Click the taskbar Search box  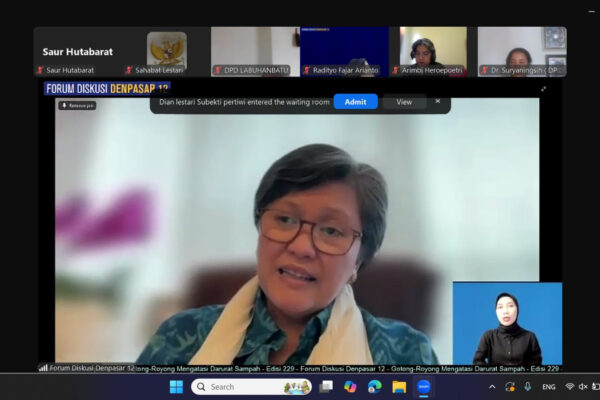tap(251, 387)
